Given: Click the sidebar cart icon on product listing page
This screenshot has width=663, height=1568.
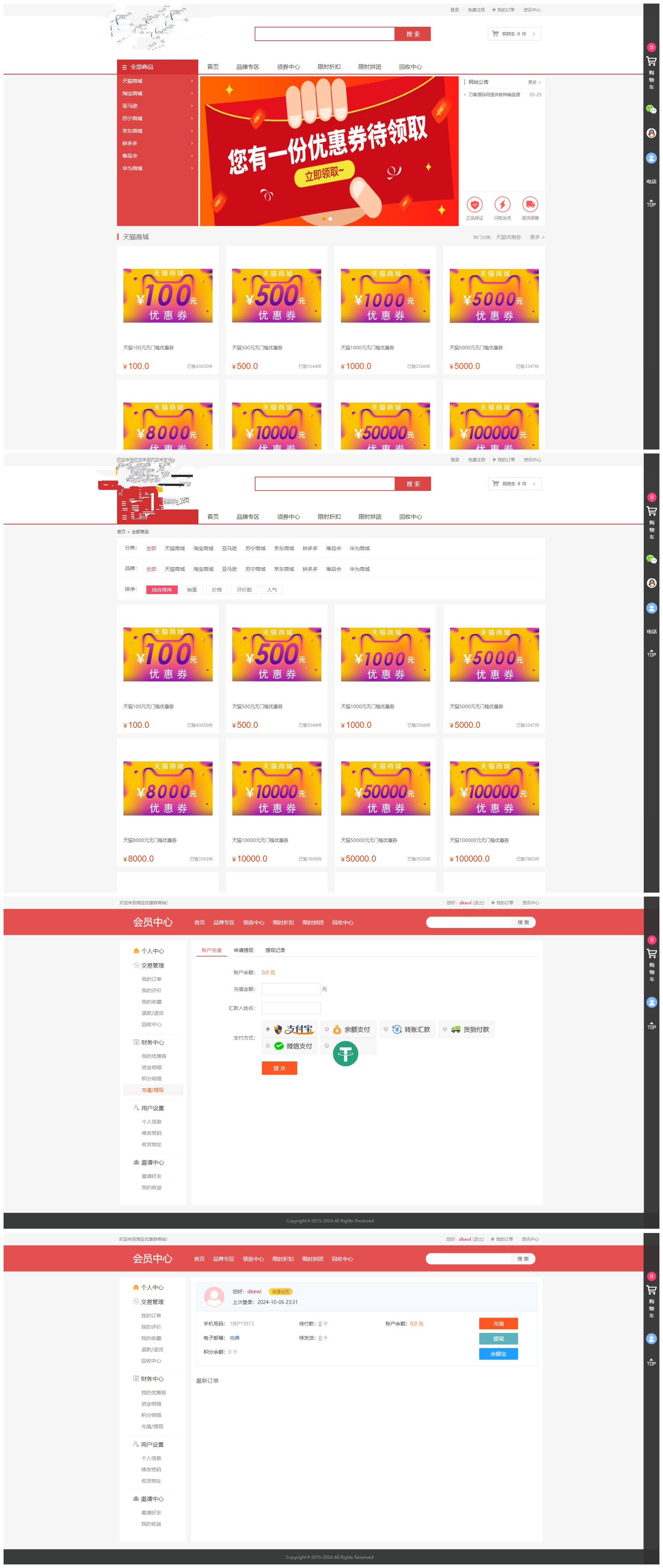Looking at the screenshot, I should pos(651,511).
